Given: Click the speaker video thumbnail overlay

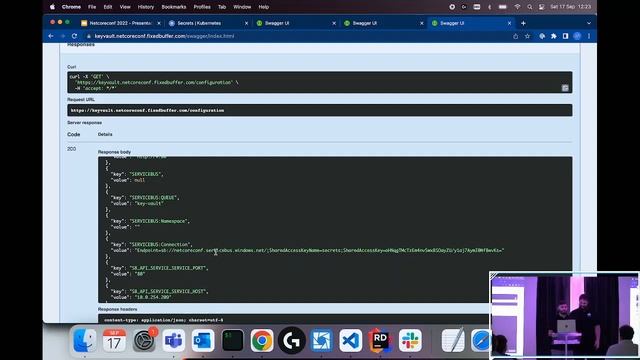Looking at the screenshot, I should 564,316.
